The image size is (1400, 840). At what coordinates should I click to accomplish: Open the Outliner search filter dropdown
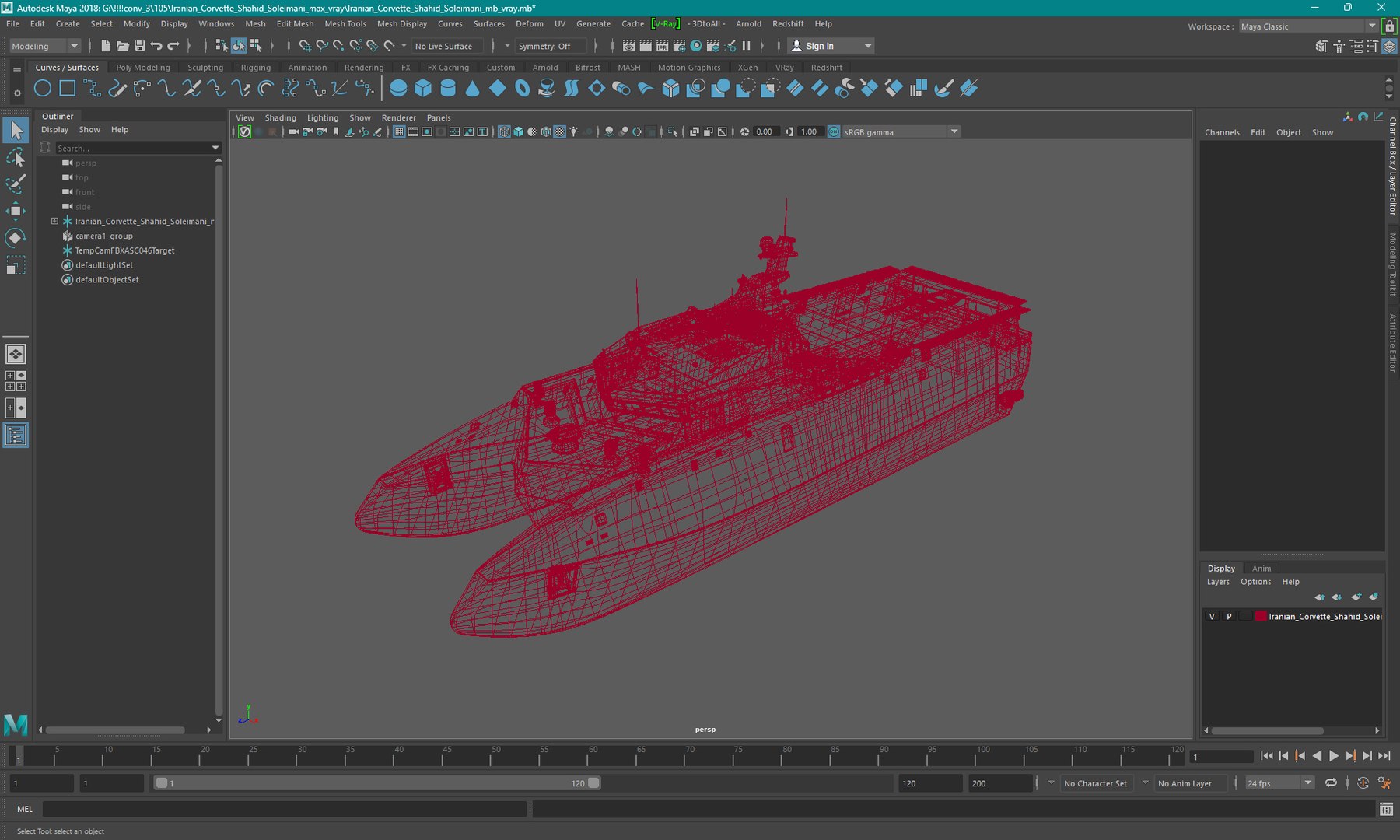(215, 148)
